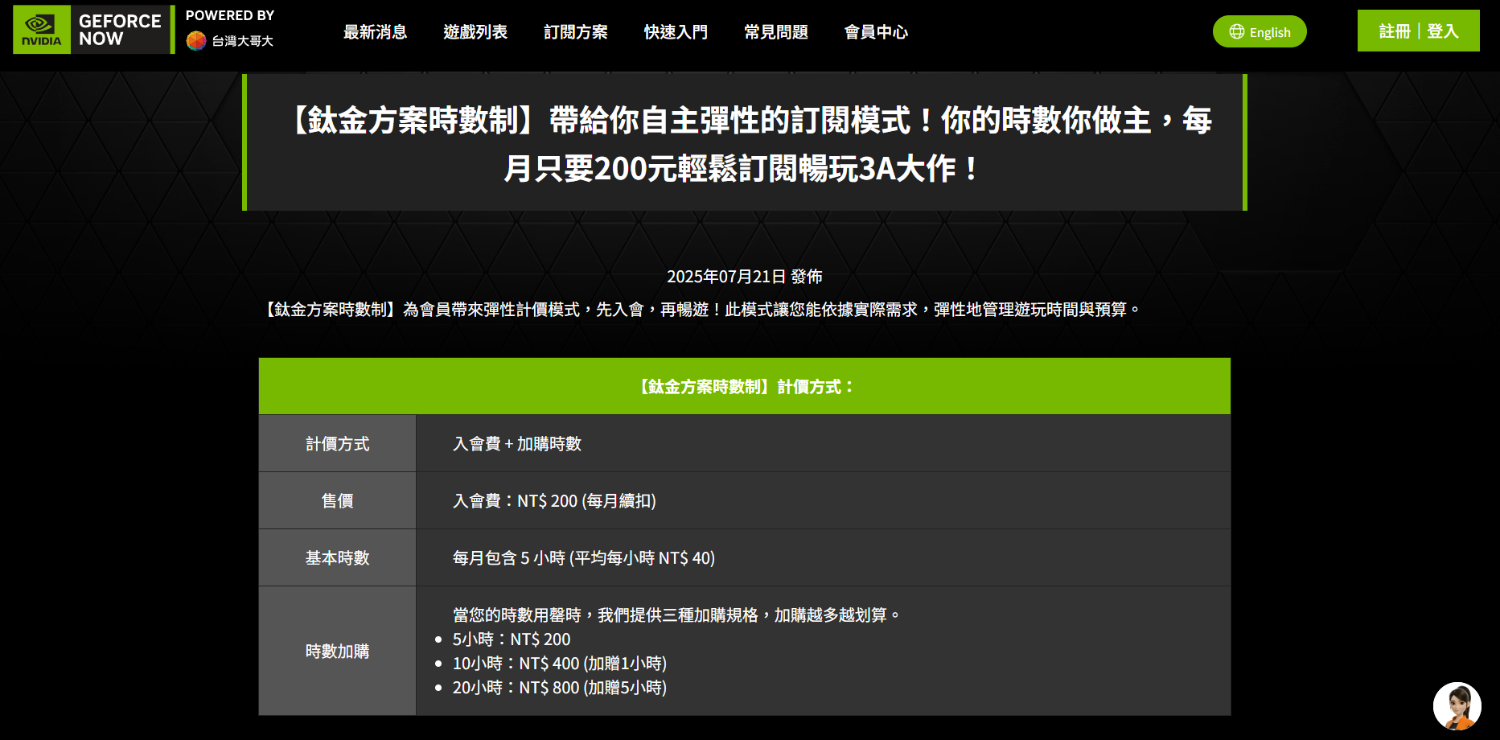Select 快速入門 navigation item
Viewport: 1500px width, 740px height.
pyautogui.click(x=676, y=32)
